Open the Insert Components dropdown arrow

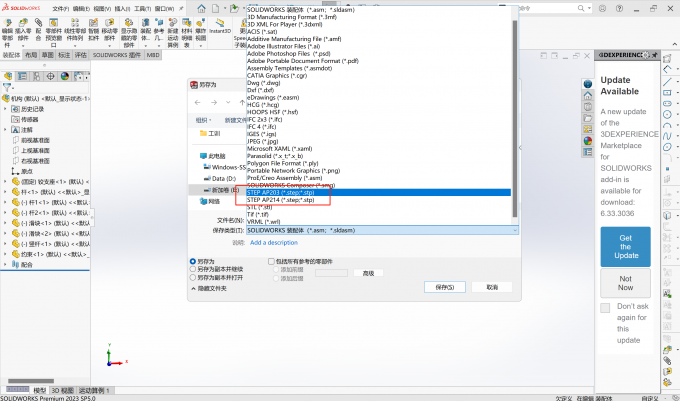tap(23, 46)
